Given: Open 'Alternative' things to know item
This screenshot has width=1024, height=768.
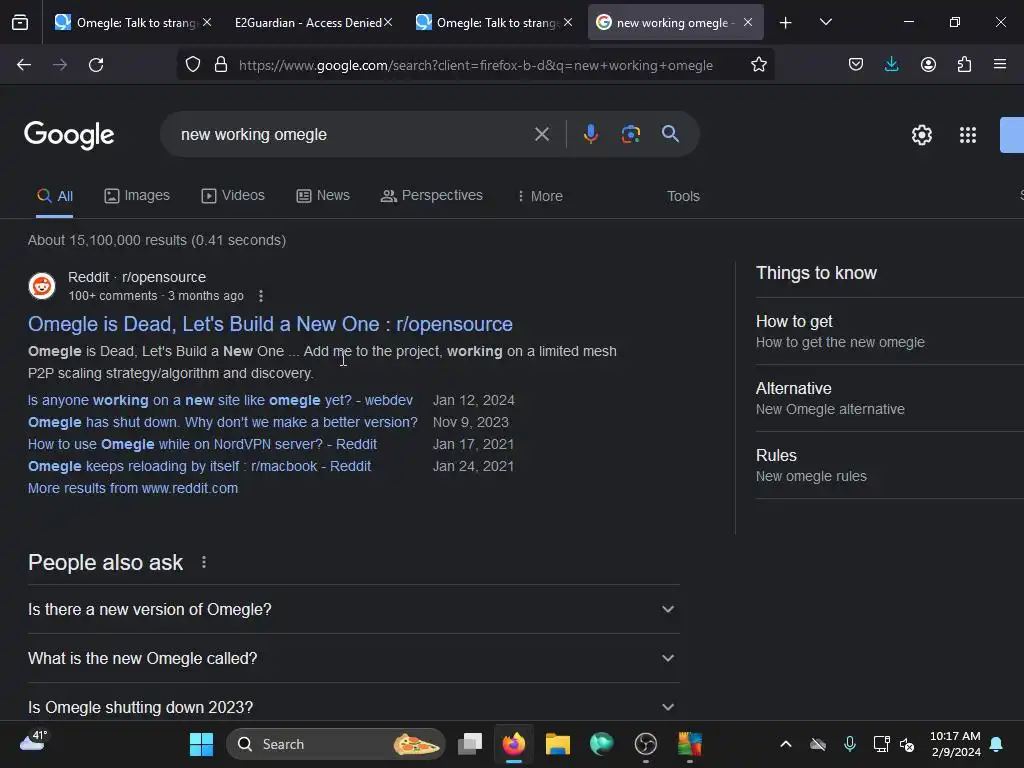Looking at the screenshot, I should click(x=889, y=398).
